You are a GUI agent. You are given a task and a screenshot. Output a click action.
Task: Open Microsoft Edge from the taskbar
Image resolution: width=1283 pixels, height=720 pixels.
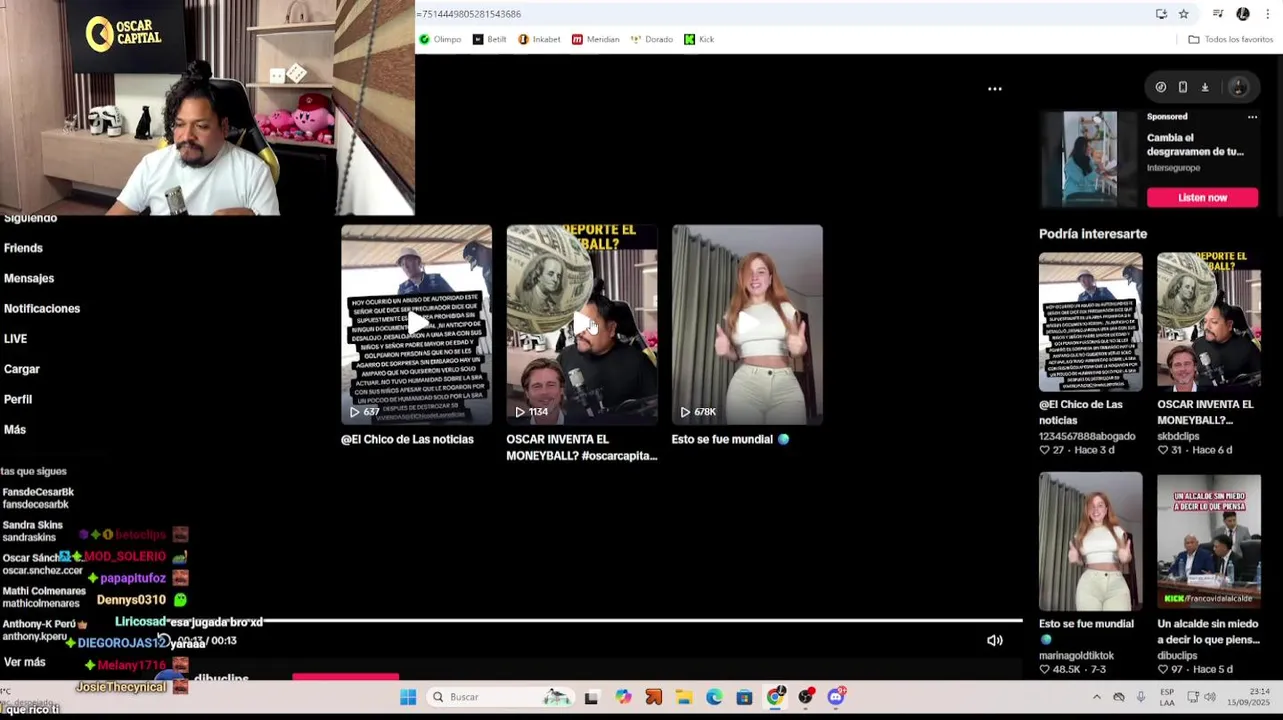pyautogui.click(x=714, y=697)
